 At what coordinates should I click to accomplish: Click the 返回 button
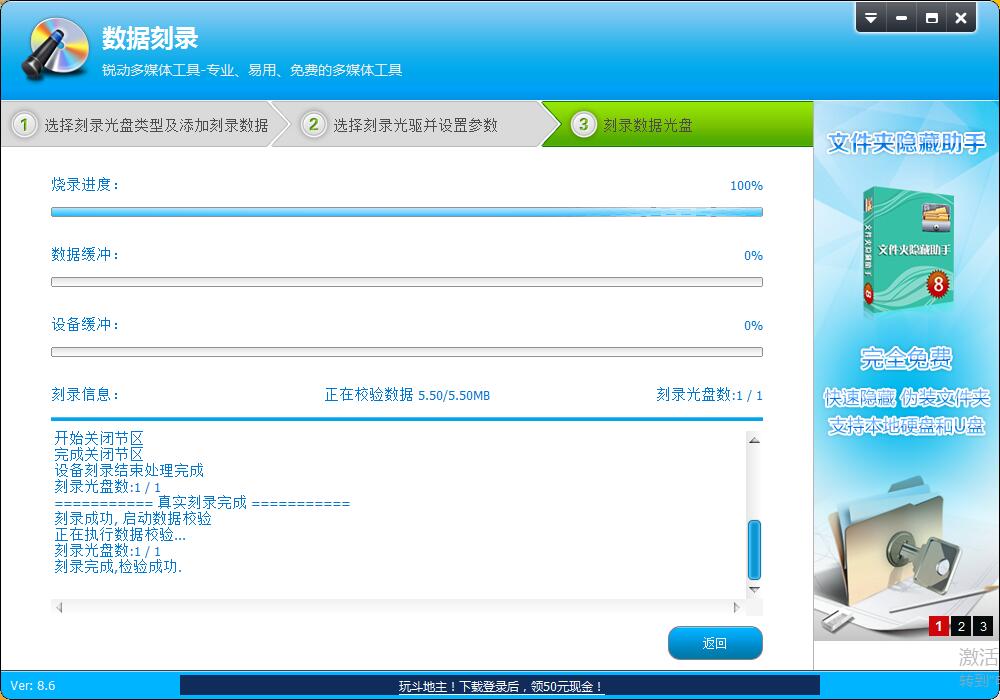point(714,643)
